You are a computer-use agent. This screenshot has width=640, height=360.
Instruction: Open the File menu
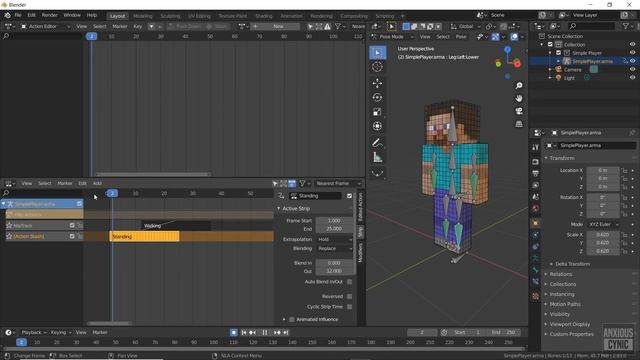click(18, 15)
